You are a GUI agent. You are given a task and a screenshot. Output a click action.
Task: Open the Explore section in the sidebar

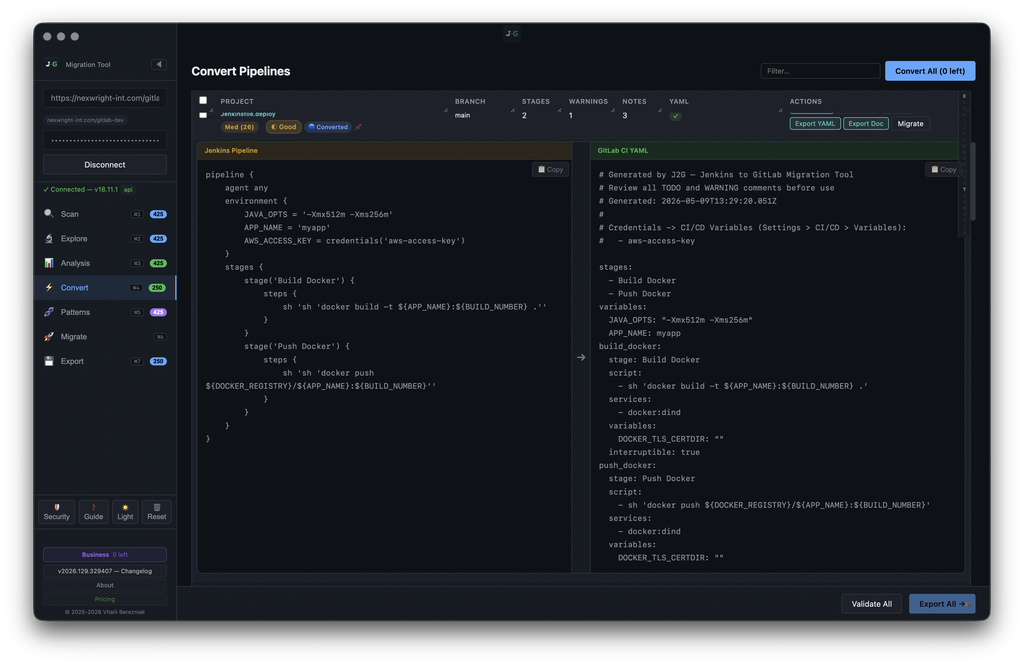point(104,238)
